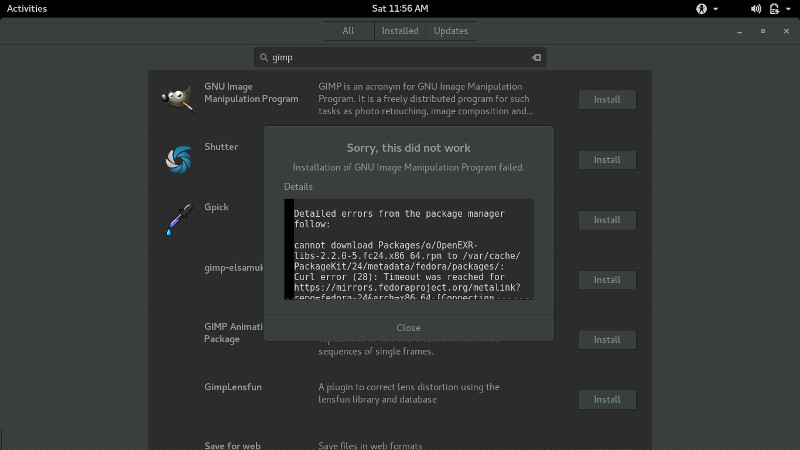Click the Gpick entry title
Screen dimensions: 800x450
(x=216, y=207)
